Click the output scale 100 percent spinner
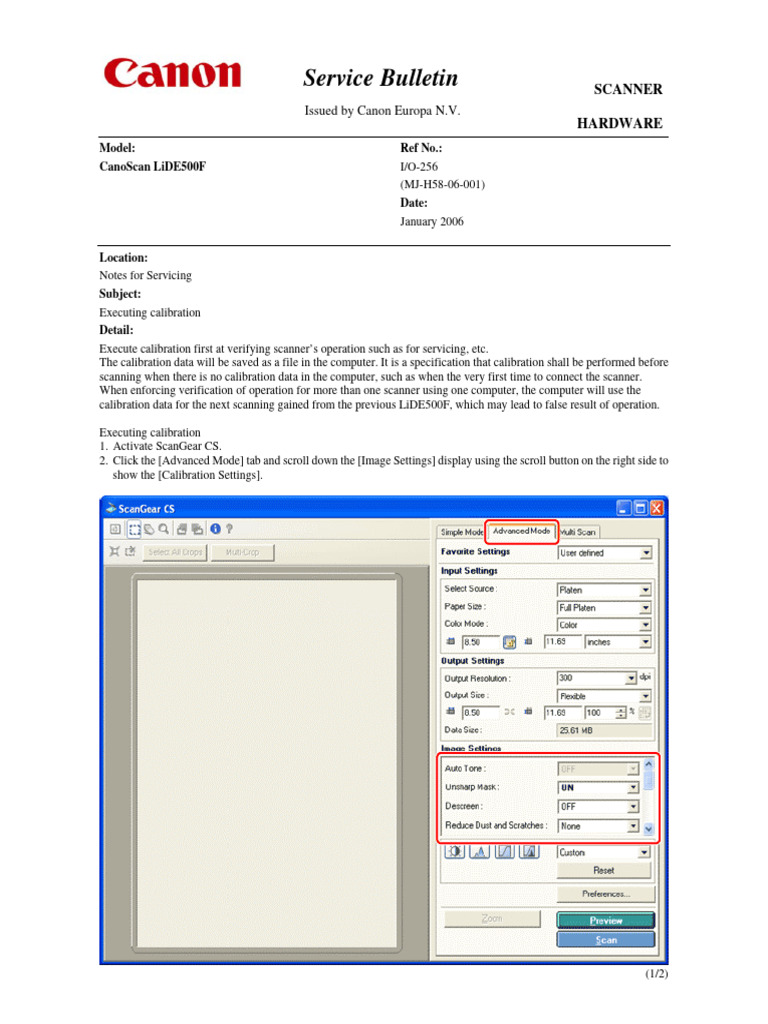The height and width of the screenshot is (1024, 768). coord(621,712)
